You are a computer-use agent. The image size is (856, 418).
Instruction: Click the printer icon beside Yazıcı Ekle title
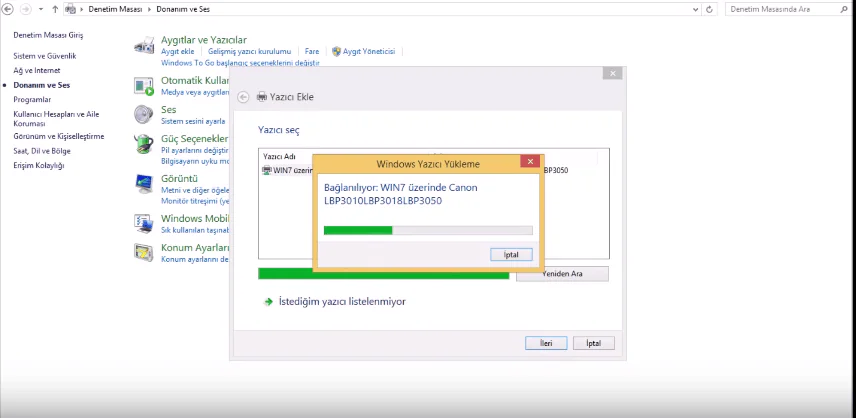261,97
